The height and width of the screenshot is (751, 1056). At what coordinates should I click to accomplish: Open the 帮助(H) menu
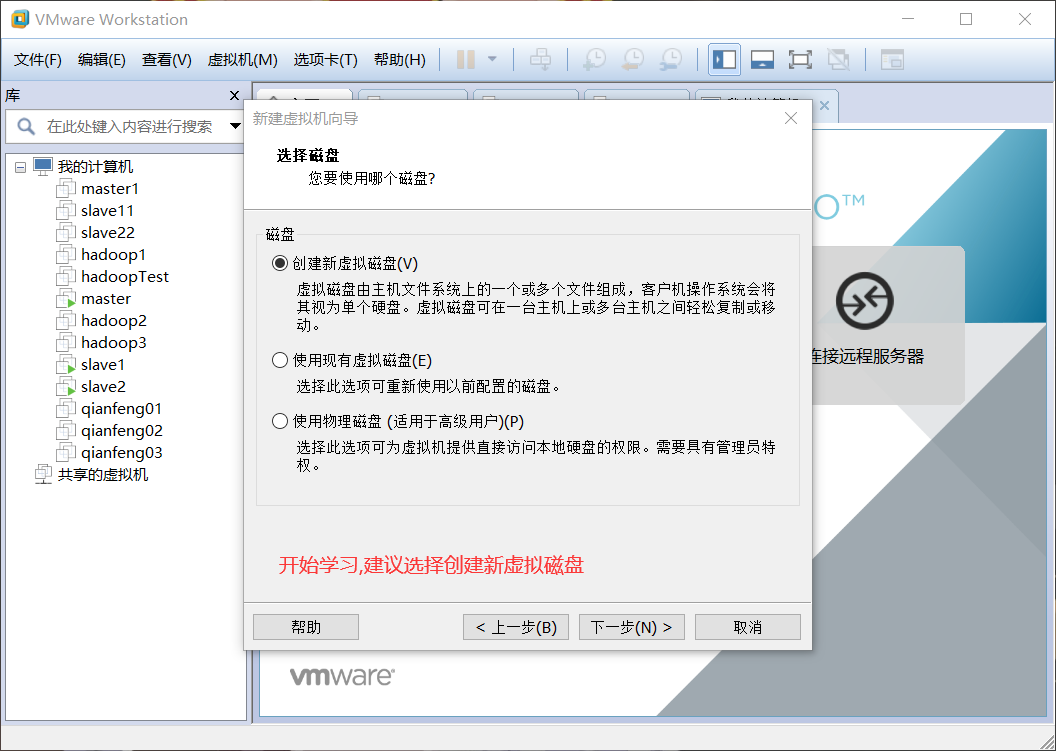[x=399, y=60]
